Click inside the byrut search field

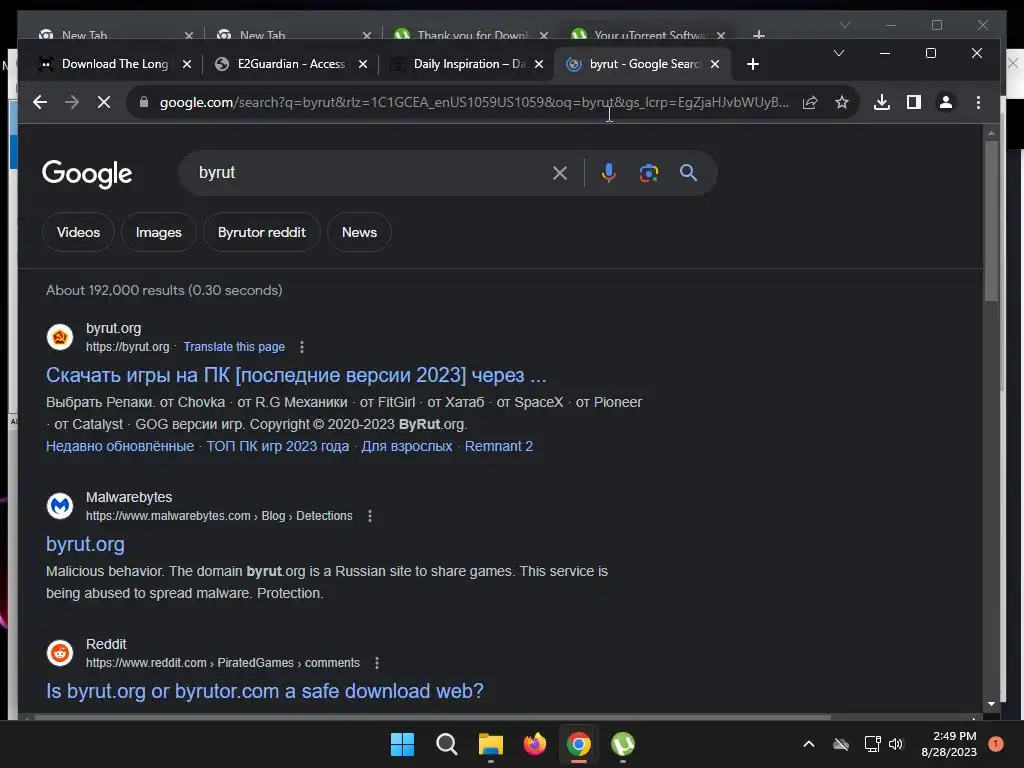372,173
